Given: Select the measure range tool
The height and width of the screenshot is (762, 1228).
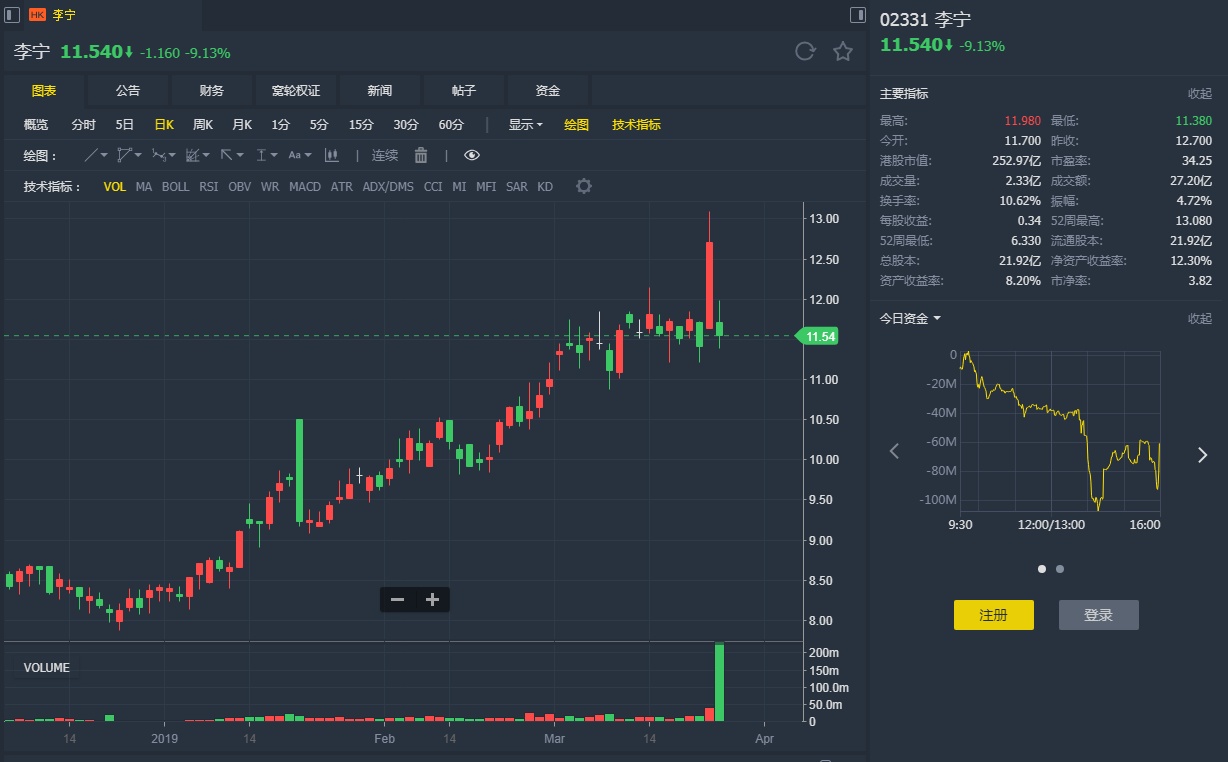Looking at the screenshot, I should click(261, 155).
